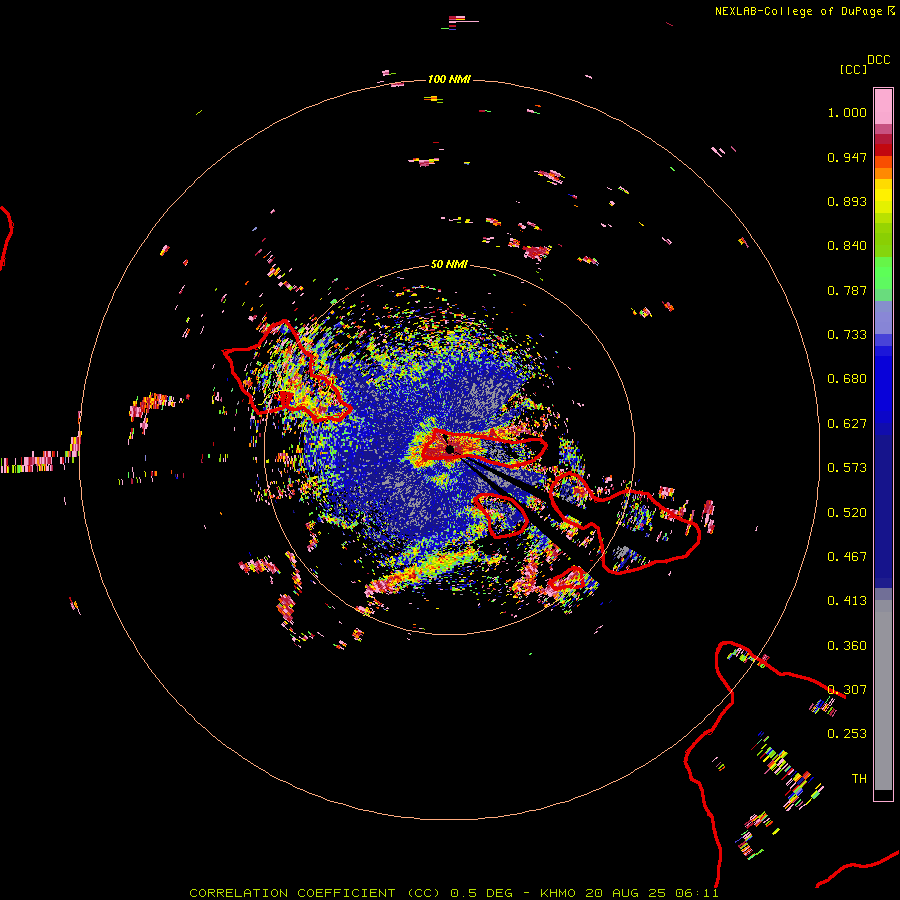Select the 0.893 scale value

(x=847, y=201)
